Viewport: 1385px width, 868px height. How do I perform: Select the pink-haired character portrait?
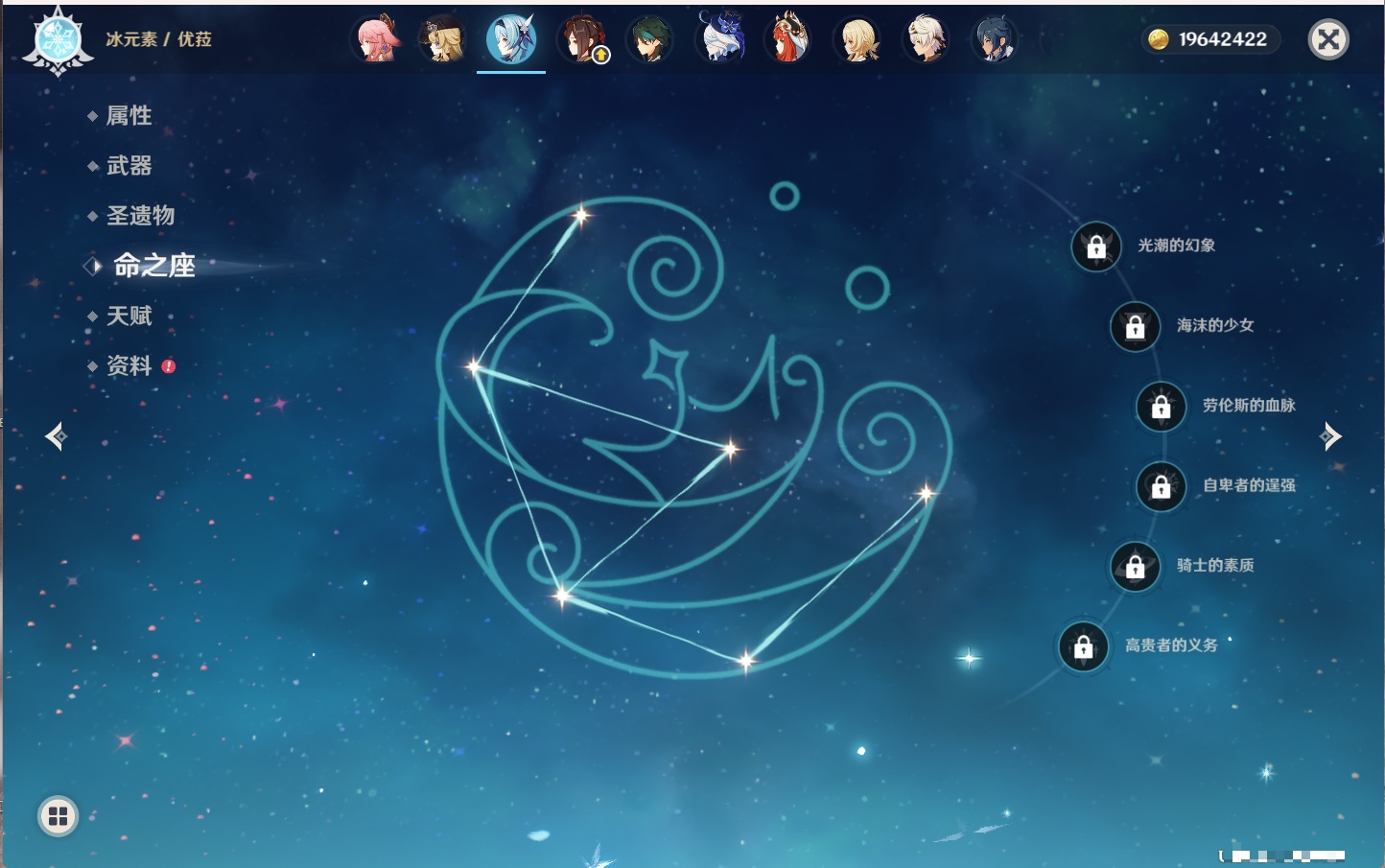coord(377,39)
